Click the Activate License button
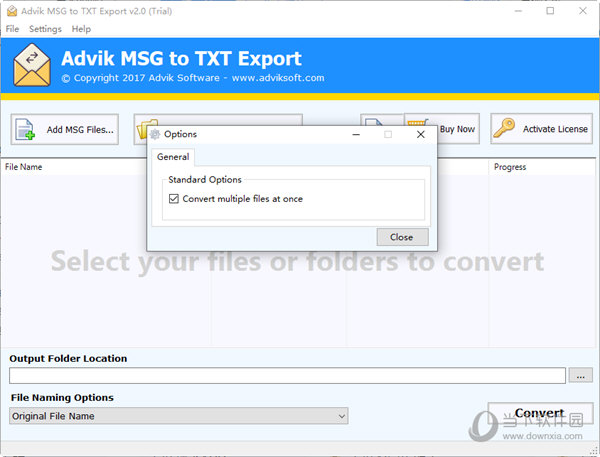Screen dimensions: 600x457 [x=541, y=129]
